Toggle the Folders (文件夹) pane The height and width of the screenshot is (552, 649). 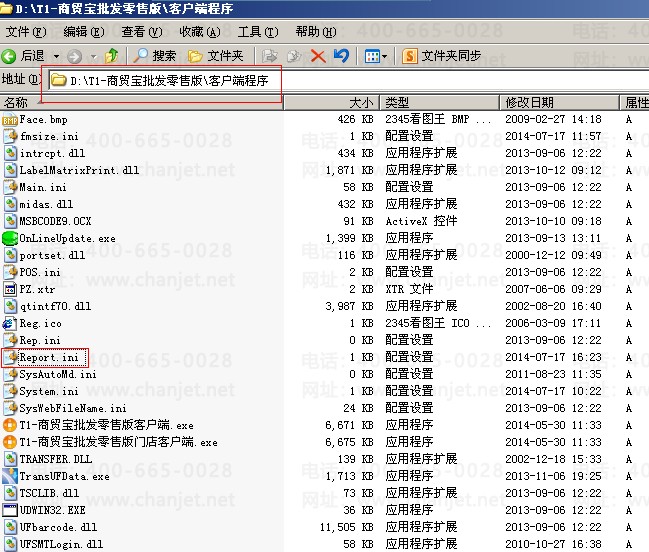(x=216, y=56)
